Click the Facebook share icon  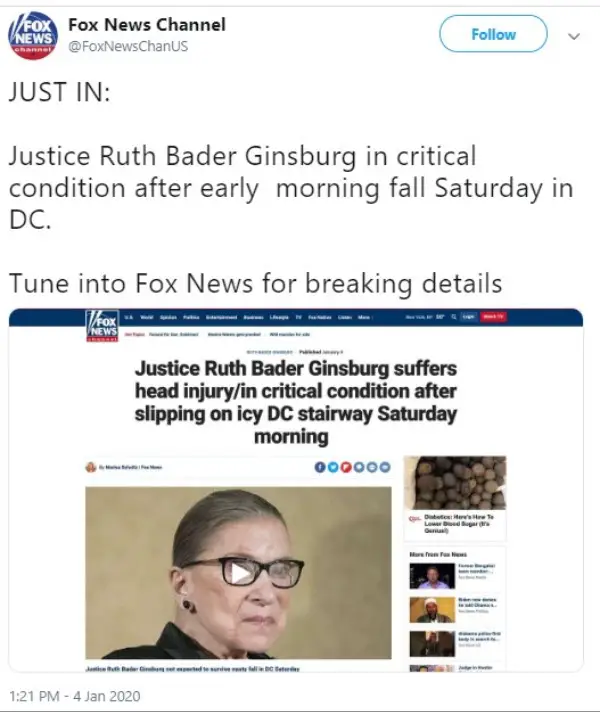point(320,467)
